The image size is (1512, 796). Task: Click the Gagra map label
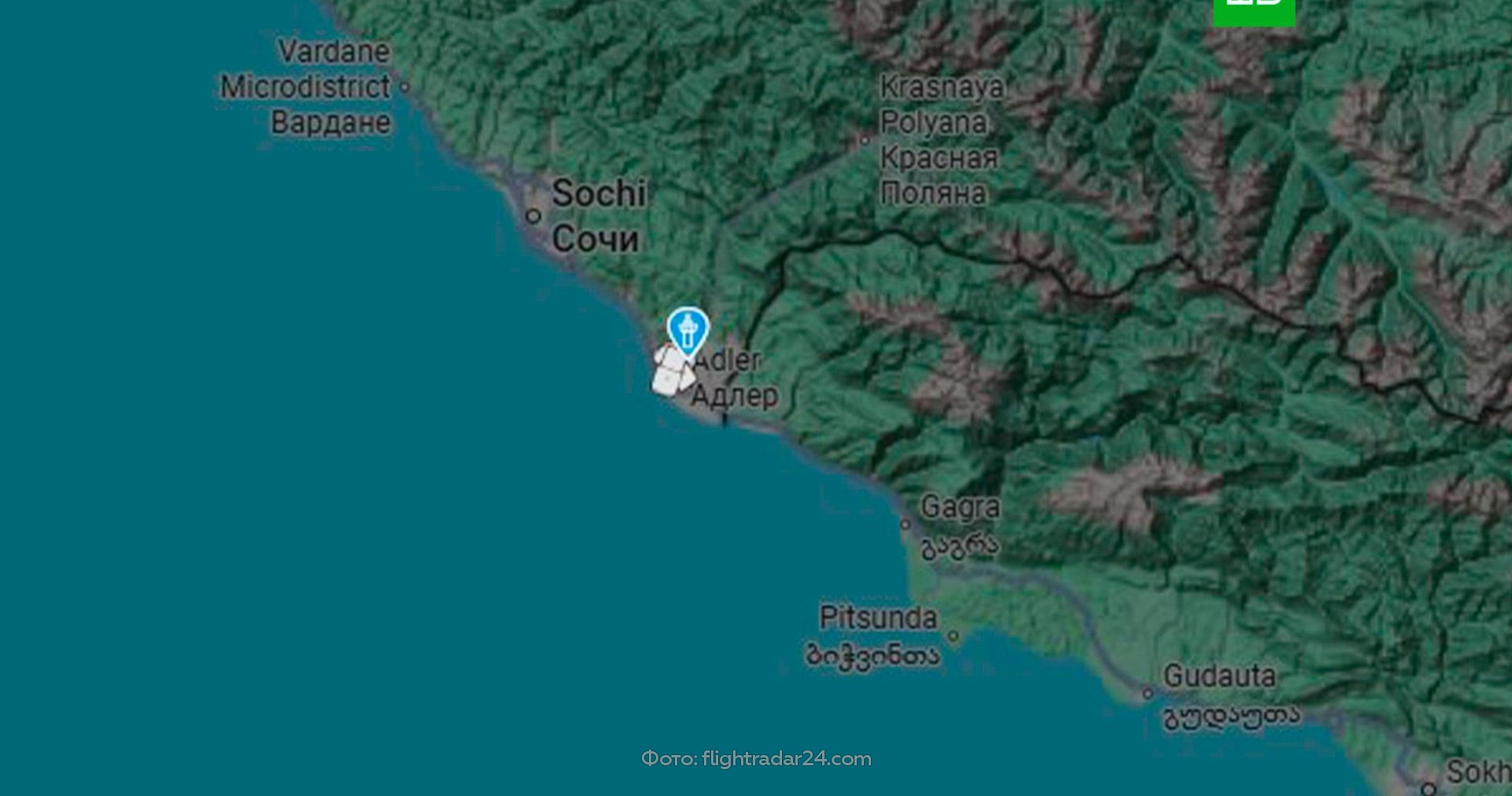tap(960, 507)
